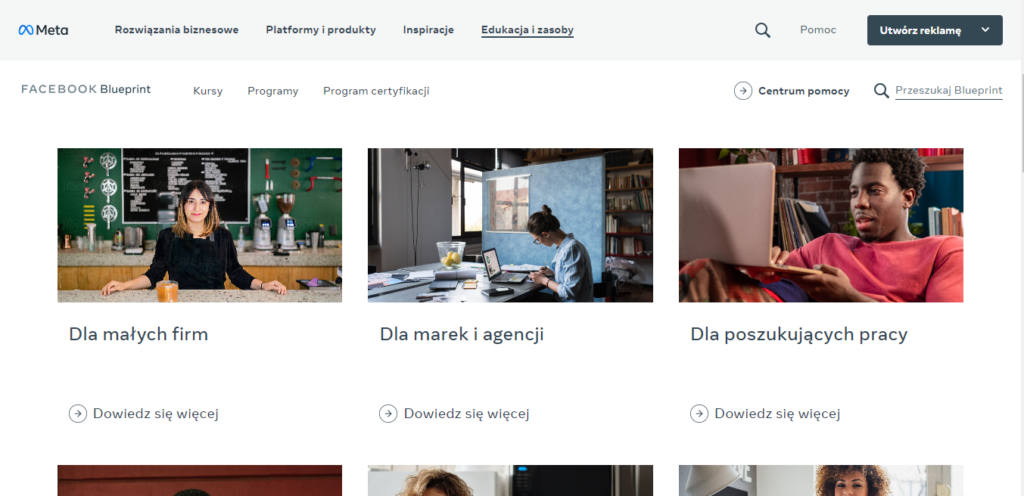Screen dimensions: 1024x496
Task: Go to the Programy tab
Action: coord(273,91)
